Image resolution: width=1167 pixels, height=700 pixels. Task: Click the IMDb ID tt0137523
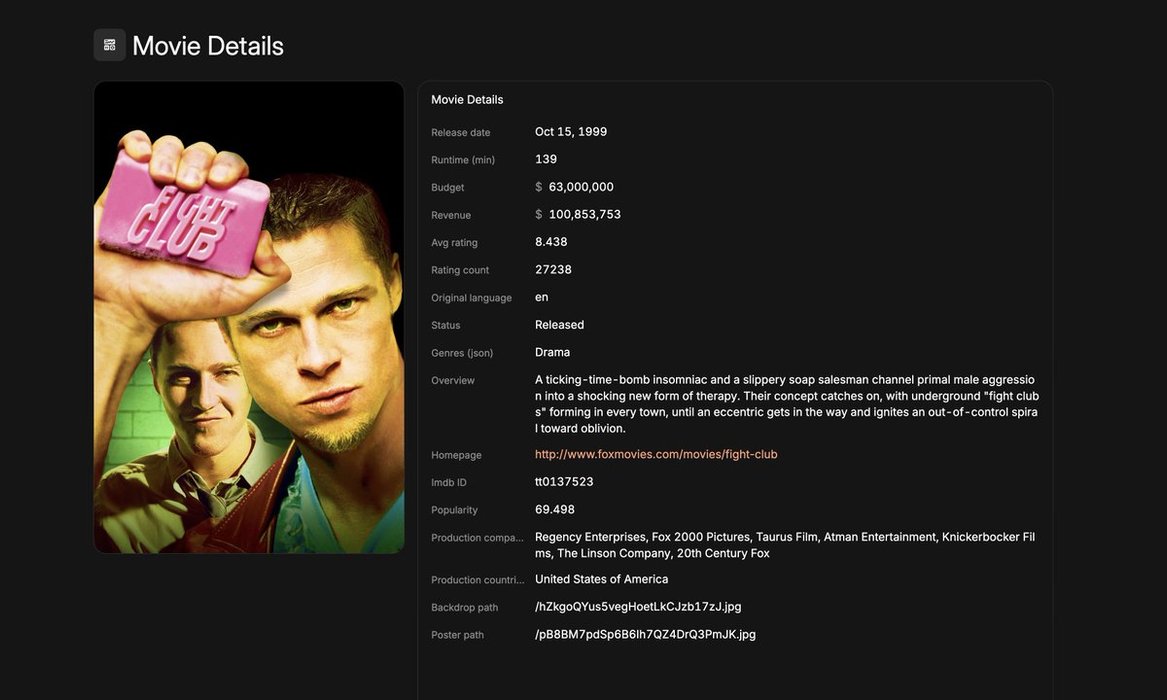coord(564,482)
